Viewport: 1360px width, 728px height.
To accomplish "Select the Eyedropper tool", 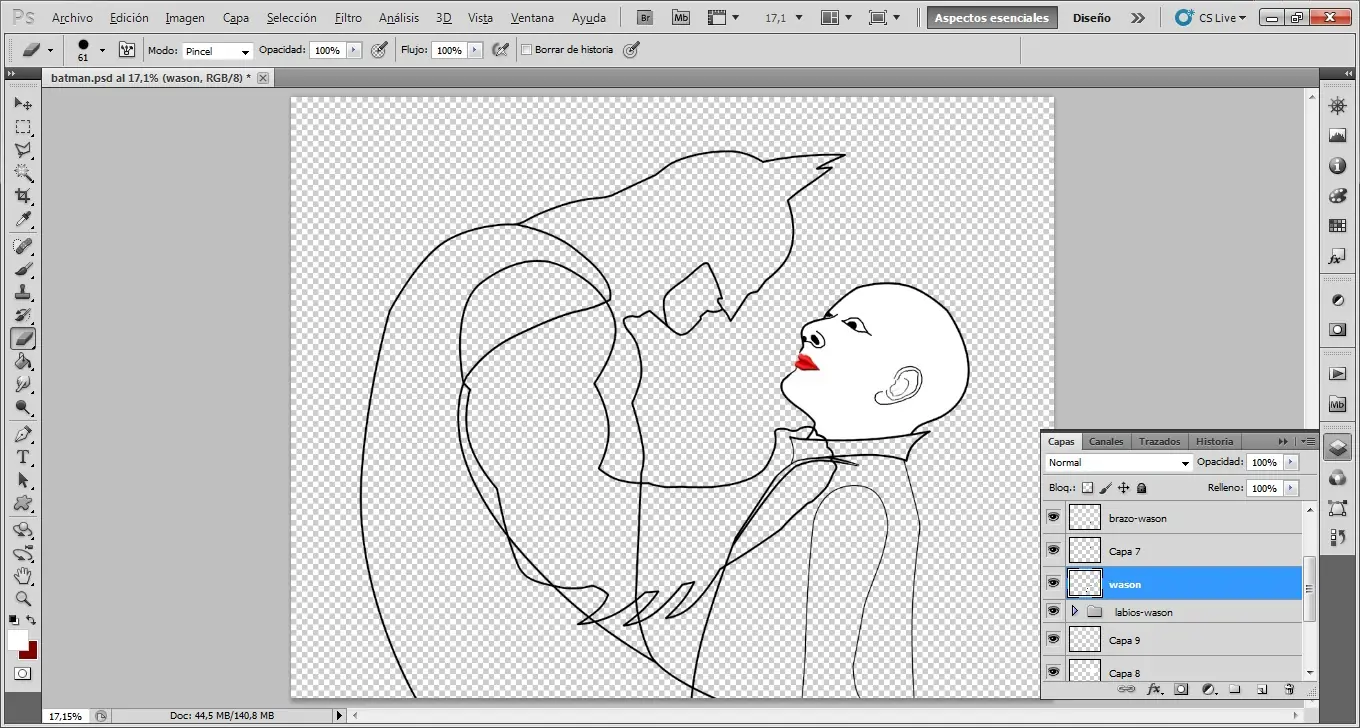I will [x=23, y=220].
